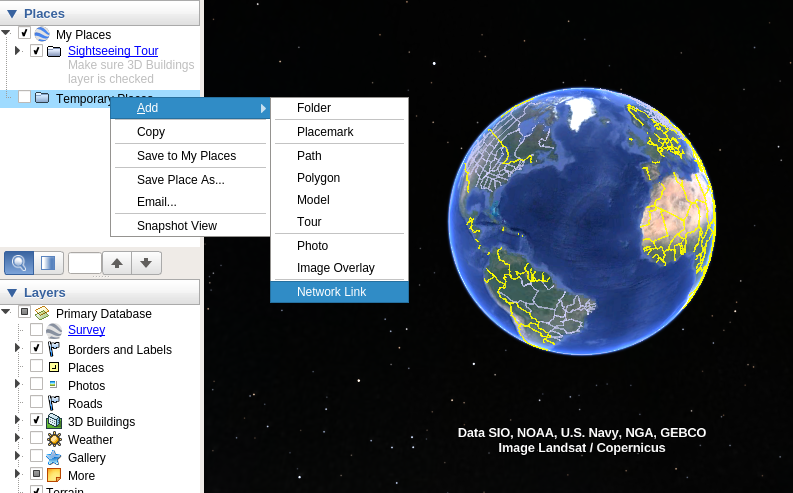This screenshot has width=793, height=493.
Task: Choose Save Place As... option
Action: tap(190, 180)
